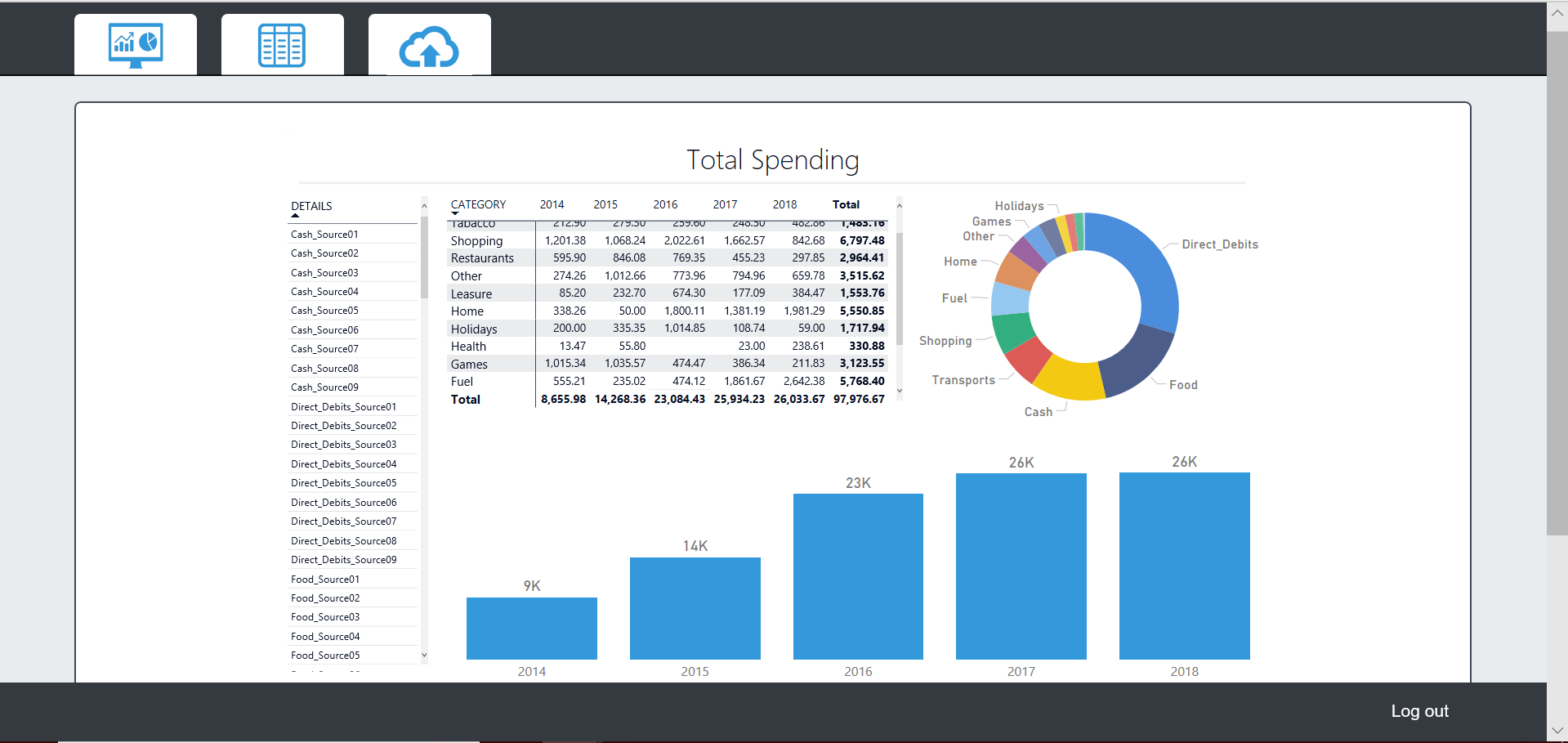The height and width of the screenshot is (743, 1568).
Task: Click the 2016 bar in chart
Action: click(858, 576)
